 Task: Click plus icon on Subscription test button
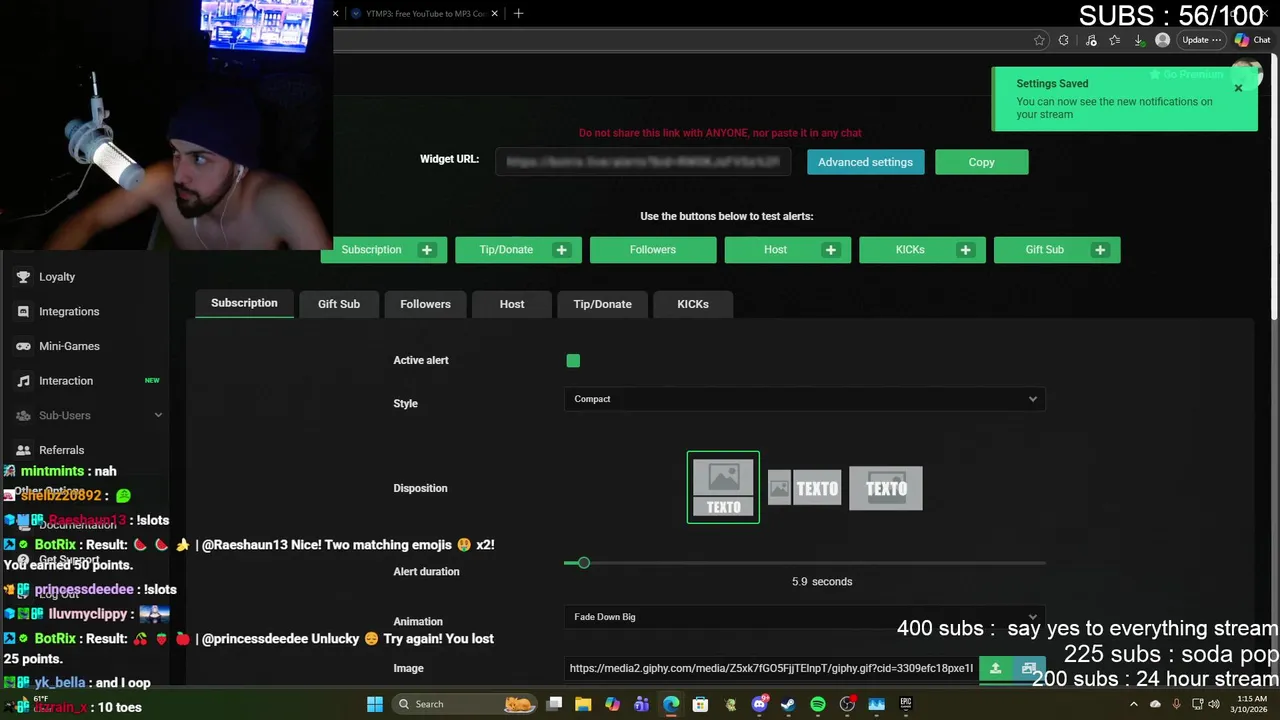tap(427, 250)
